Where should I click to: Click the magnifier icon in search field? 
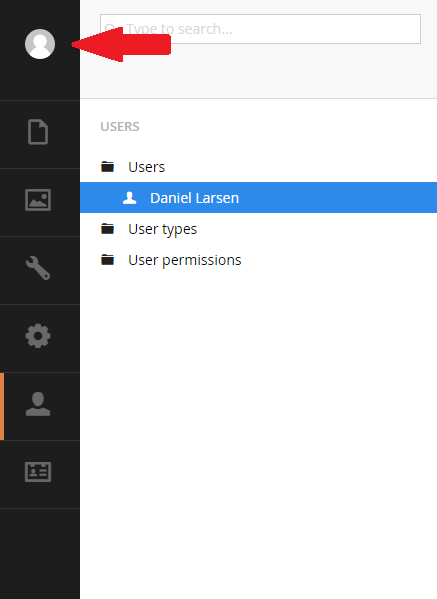pyautogui.click(x=110, y=29)
